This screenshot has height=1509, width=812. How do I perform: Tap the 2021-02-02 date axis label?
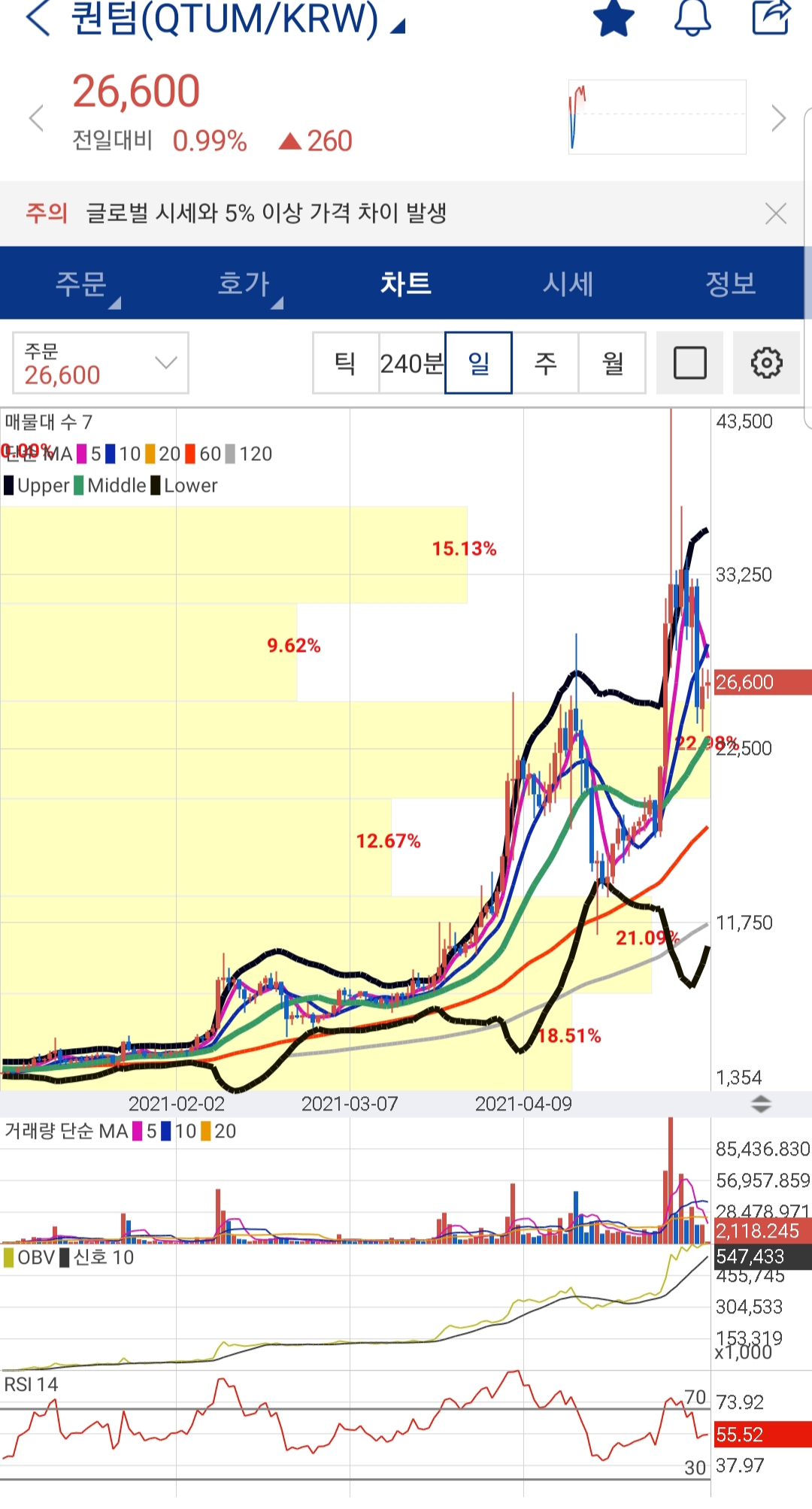(176, 1104)
